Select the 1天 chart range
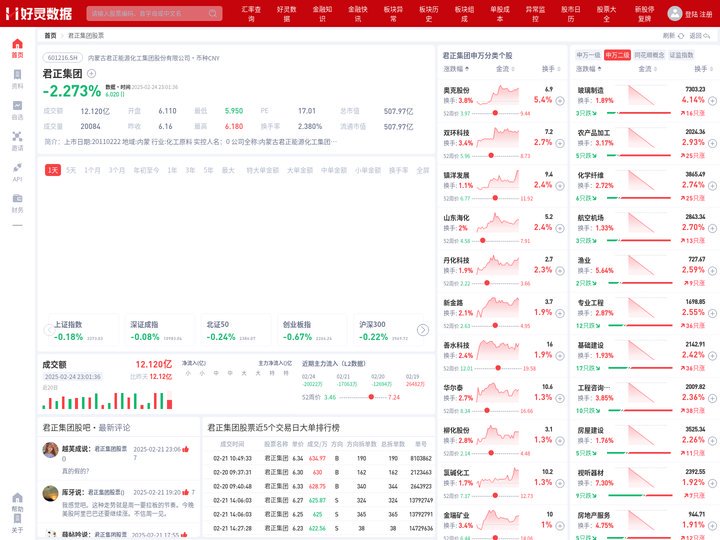720x540 pixels. point(53,170)
